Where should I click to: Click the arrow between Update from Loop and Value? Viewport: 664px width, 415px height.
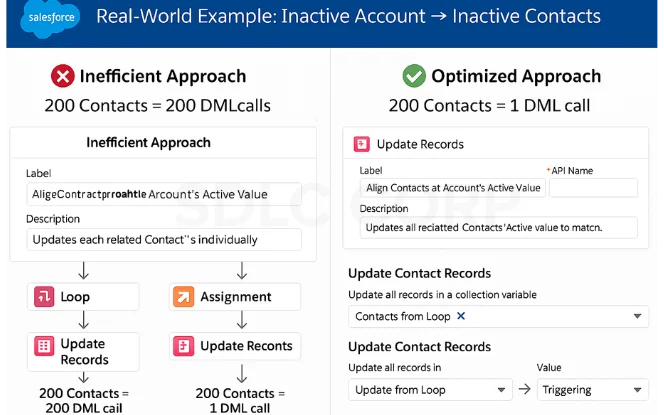click(x=525, y=389)
